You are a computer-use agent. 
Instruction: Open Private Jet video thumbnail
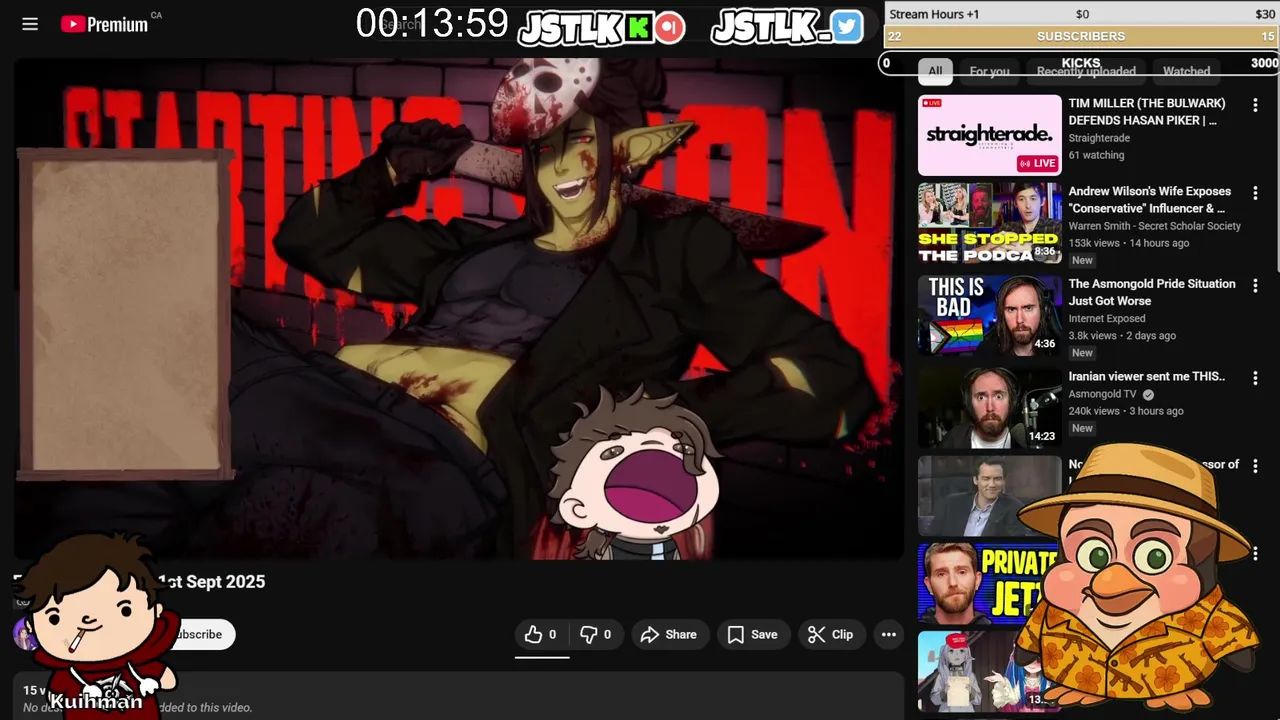point(989,583)
